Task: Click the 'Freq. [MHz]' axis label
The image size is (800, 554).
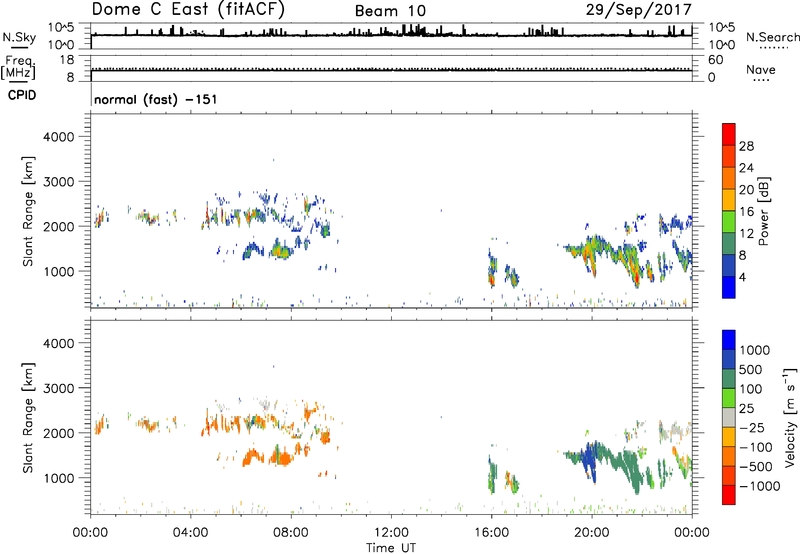Action: point(18,67)
